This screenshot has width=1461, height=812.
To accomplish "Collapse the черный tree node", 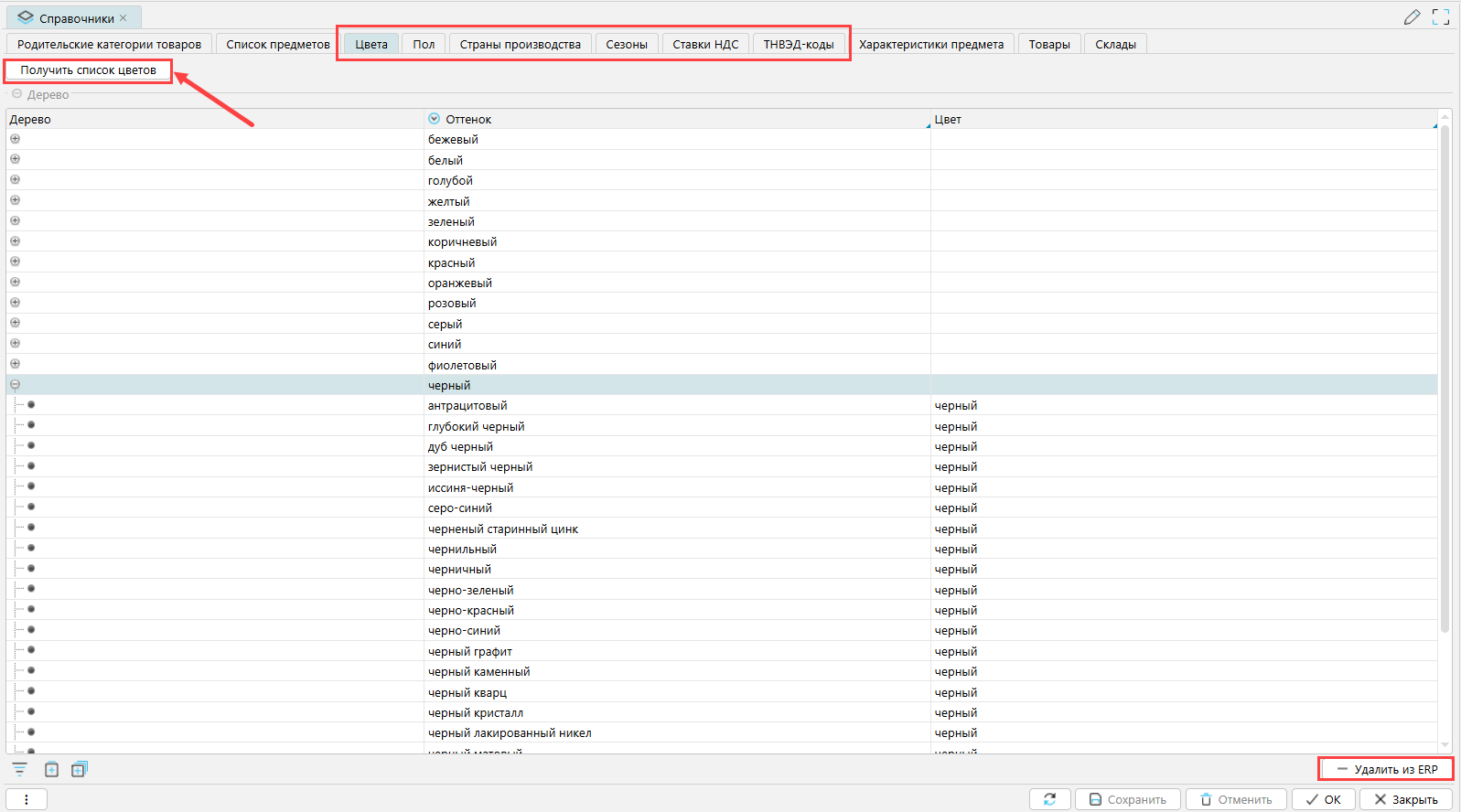I will point(15,385).
